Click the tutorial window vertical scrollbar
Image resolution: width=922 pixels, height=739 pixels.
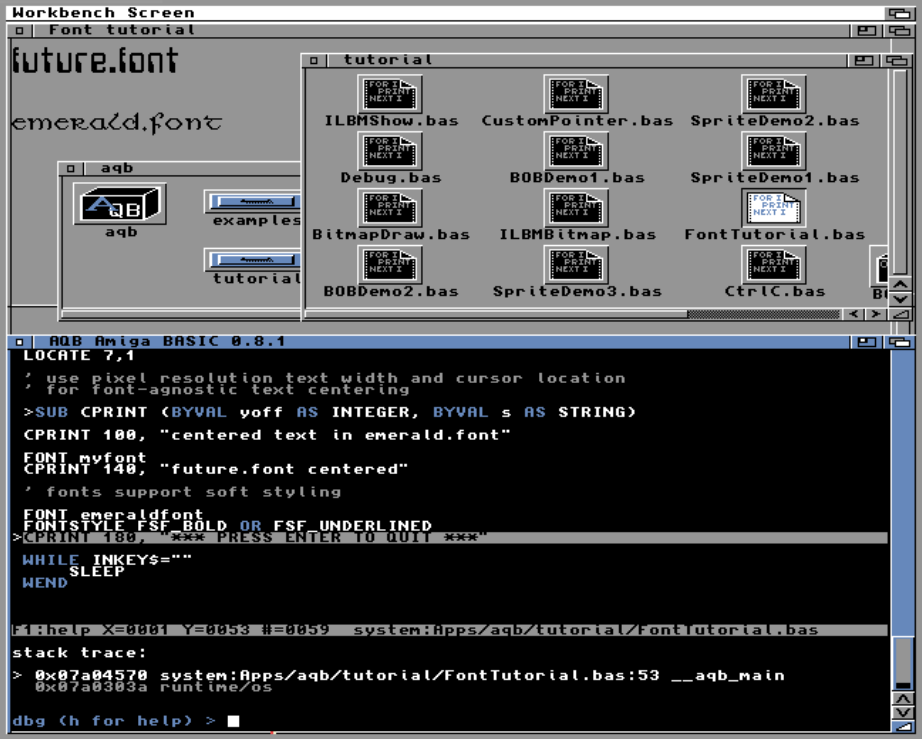click(x=900, y=173)
